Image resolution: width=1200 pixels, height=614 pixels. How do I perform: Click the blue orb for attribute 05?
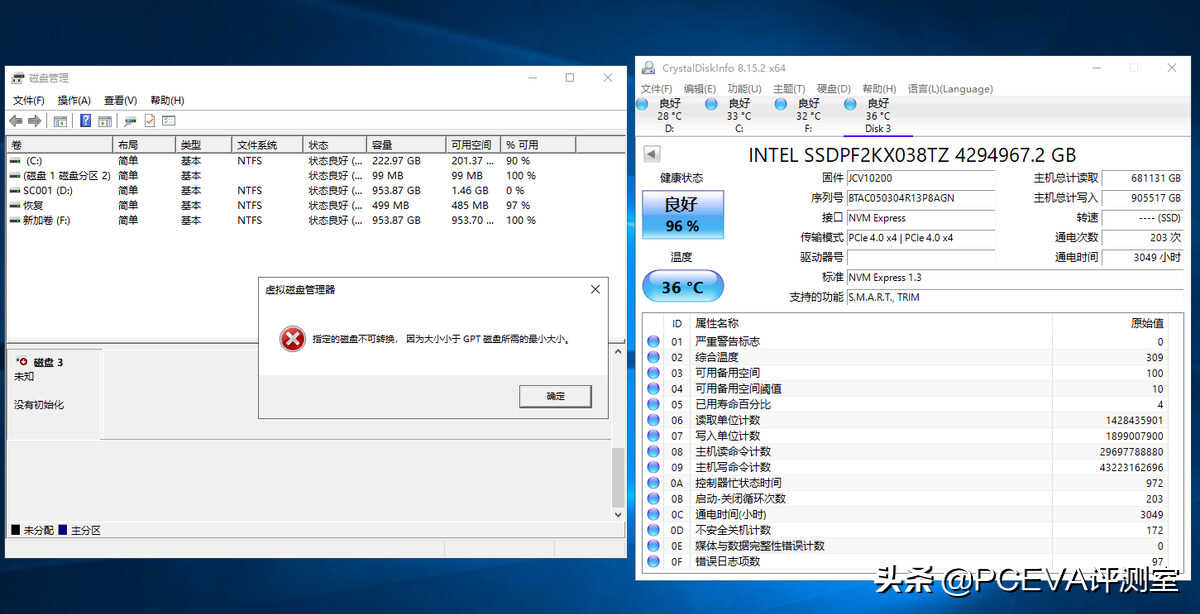pyautogui.click(x=654, y=404)
